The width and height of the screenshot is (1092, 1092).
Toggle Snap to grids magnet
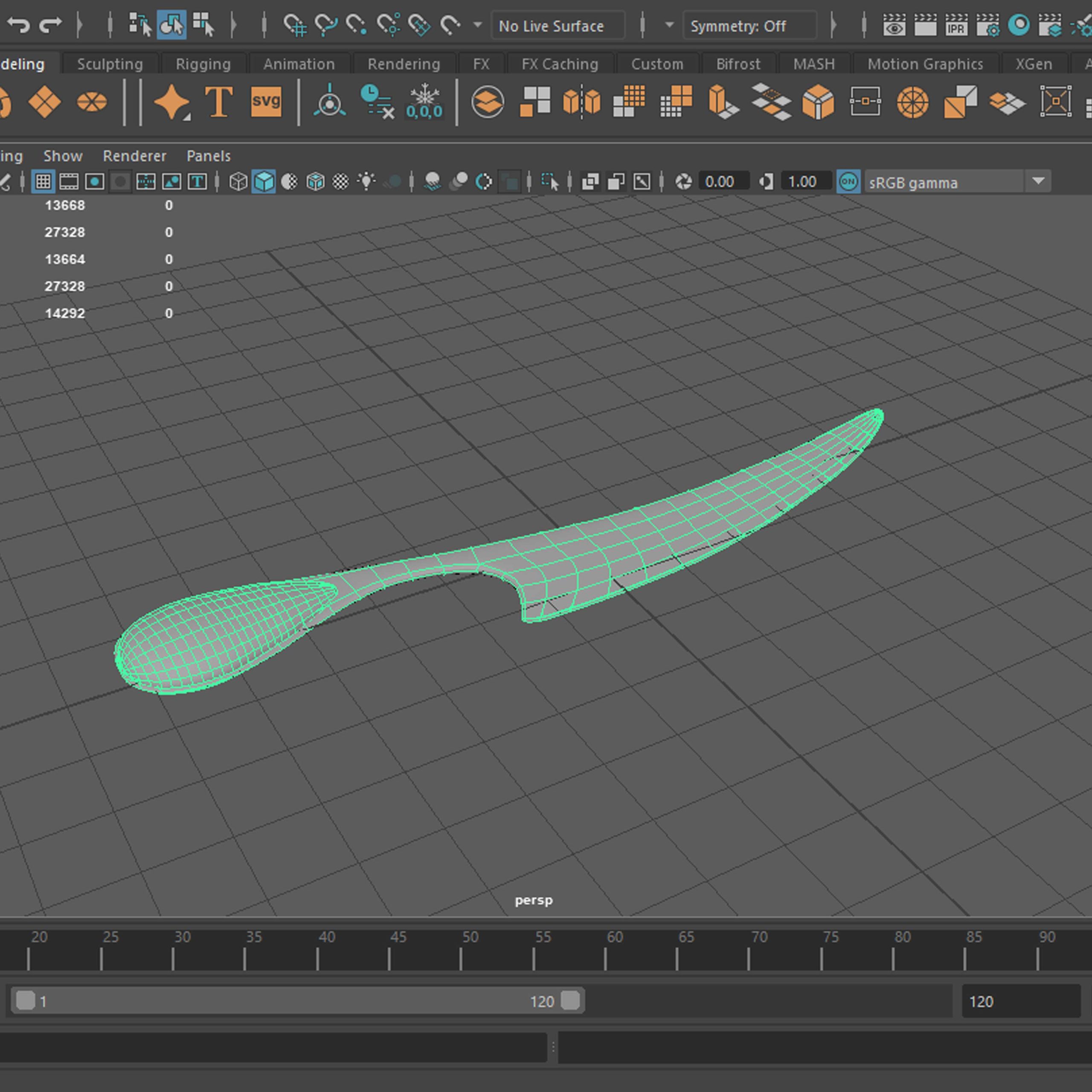pos(294,25)
